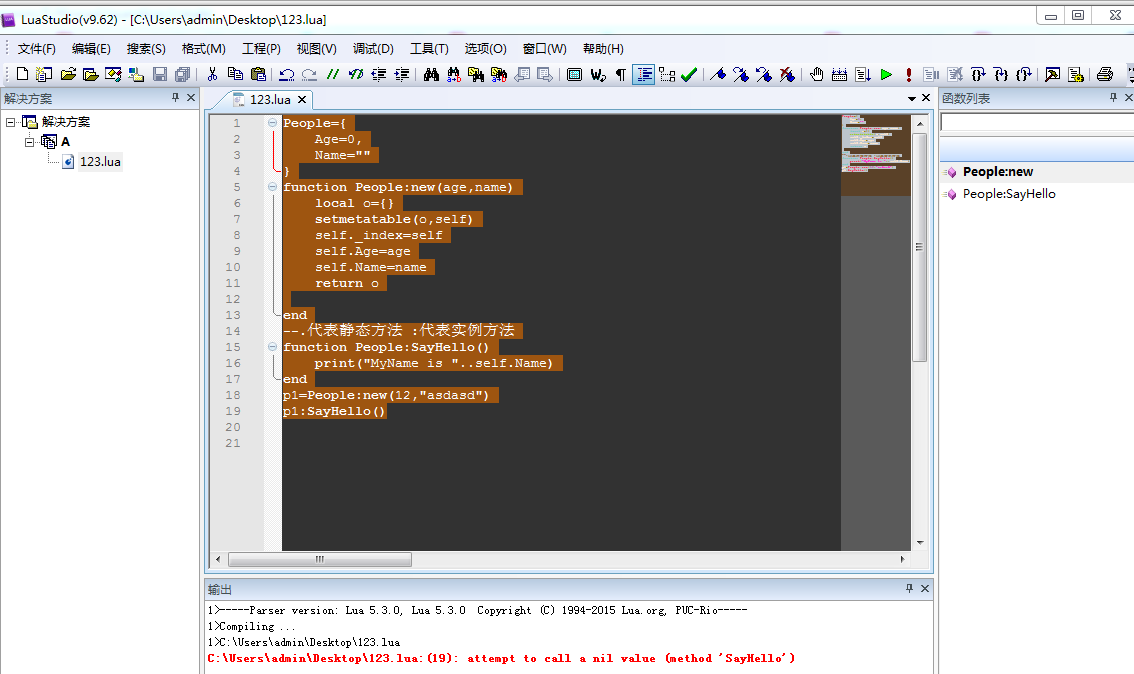Fold the People table block at line 1

(x=273, y=123)
